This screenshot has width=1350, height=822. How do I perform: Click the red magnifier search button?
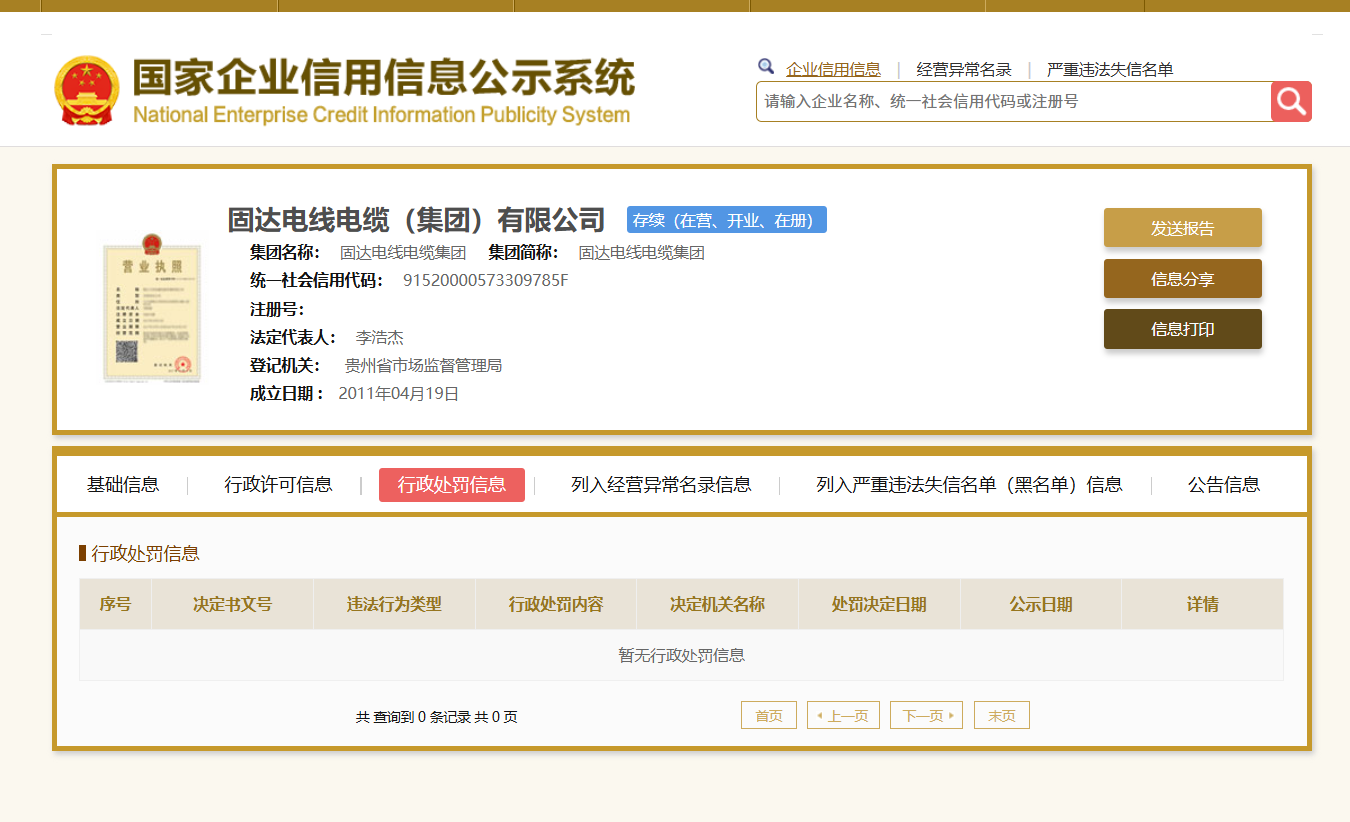tap(1291, 101)
